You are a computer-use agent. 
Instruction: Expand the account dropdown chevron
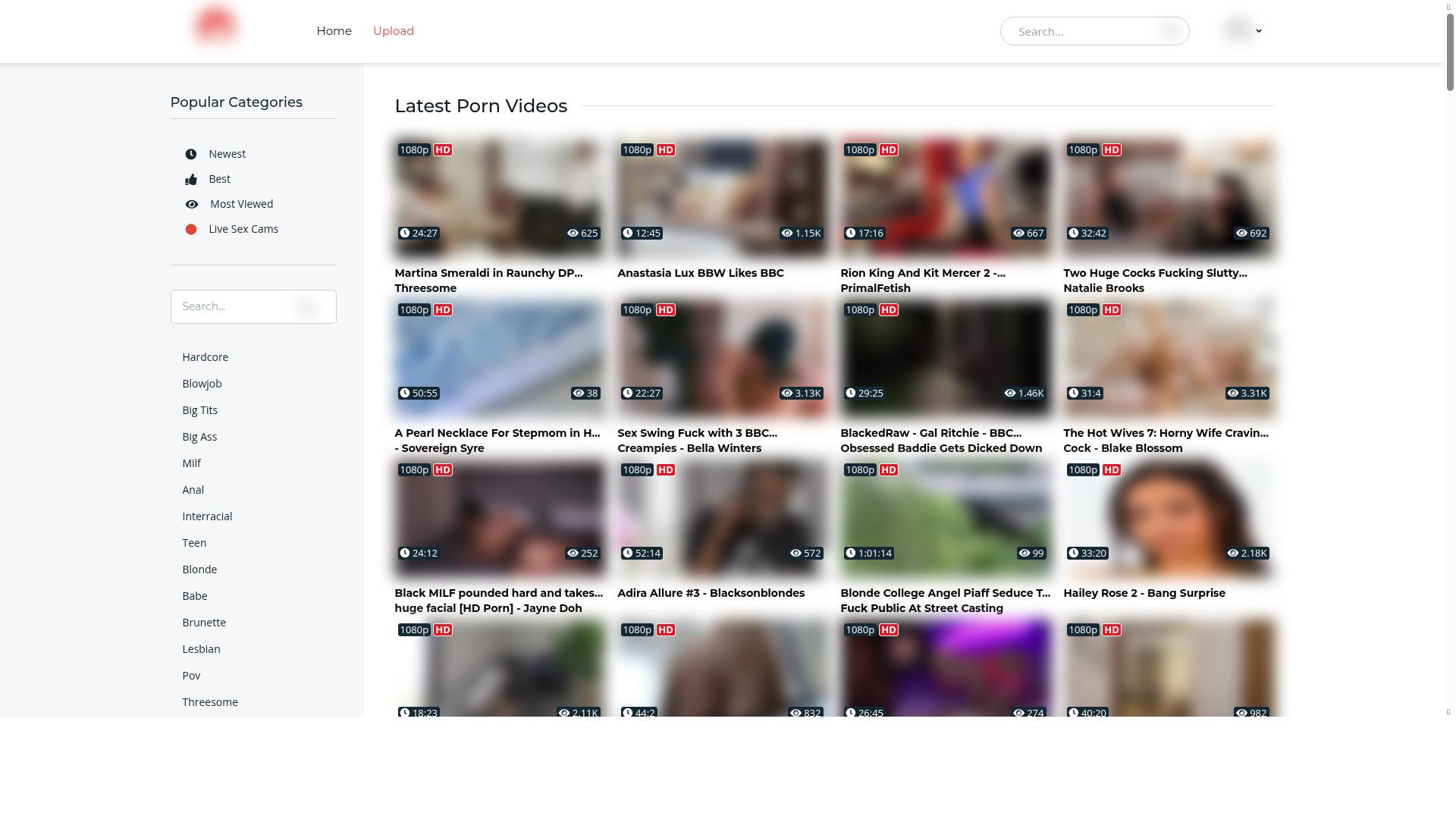point(1258,31)
